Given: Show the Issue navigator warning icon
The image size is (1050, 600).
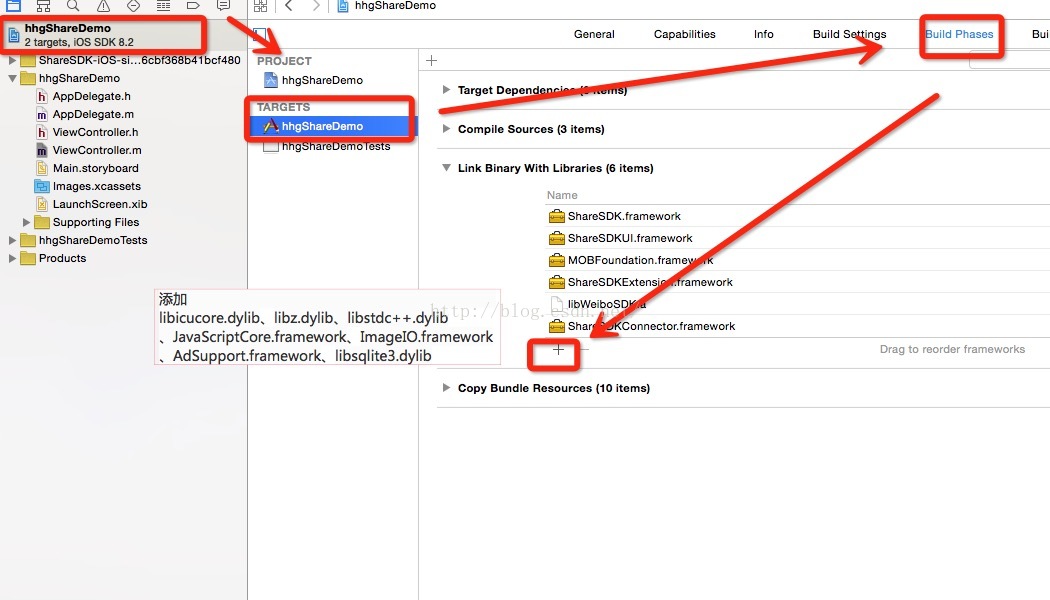Looking at the screenshot, I should (103, 5).
